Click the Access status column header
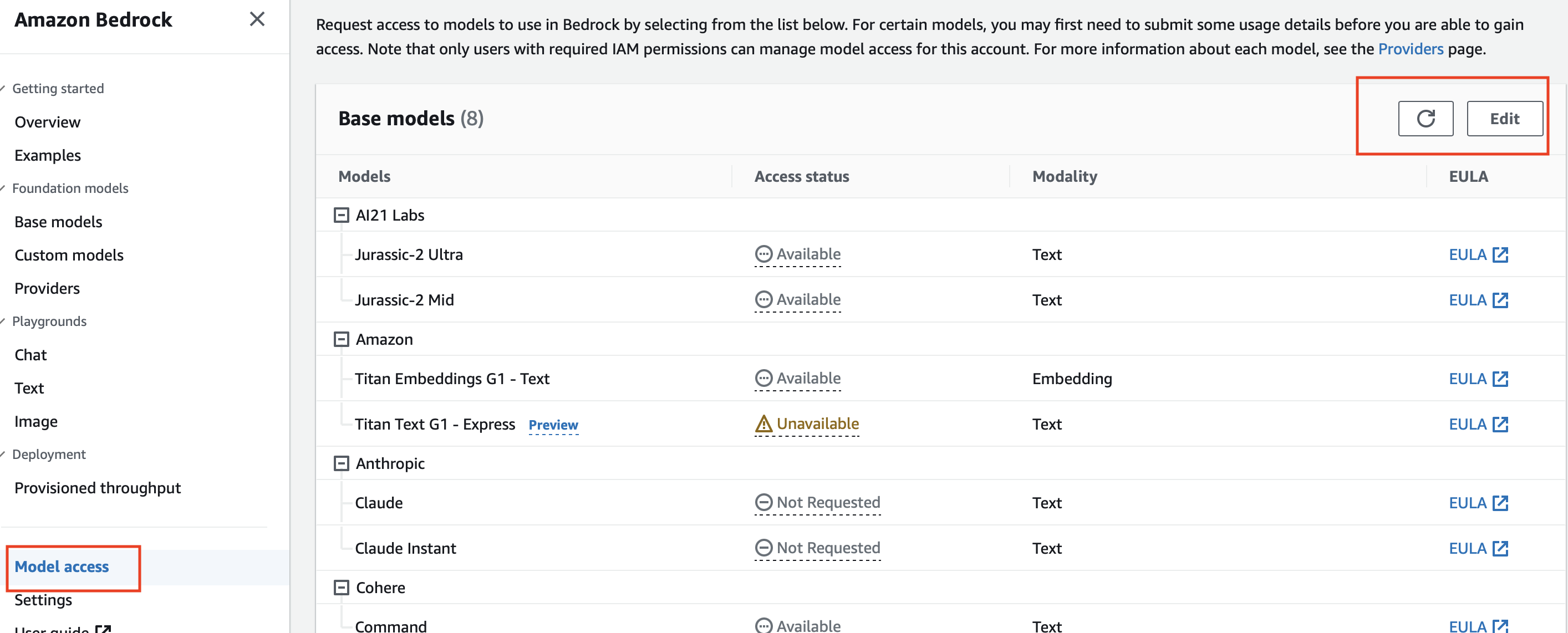Viewport: 1568px width, 633px height. 802,176
